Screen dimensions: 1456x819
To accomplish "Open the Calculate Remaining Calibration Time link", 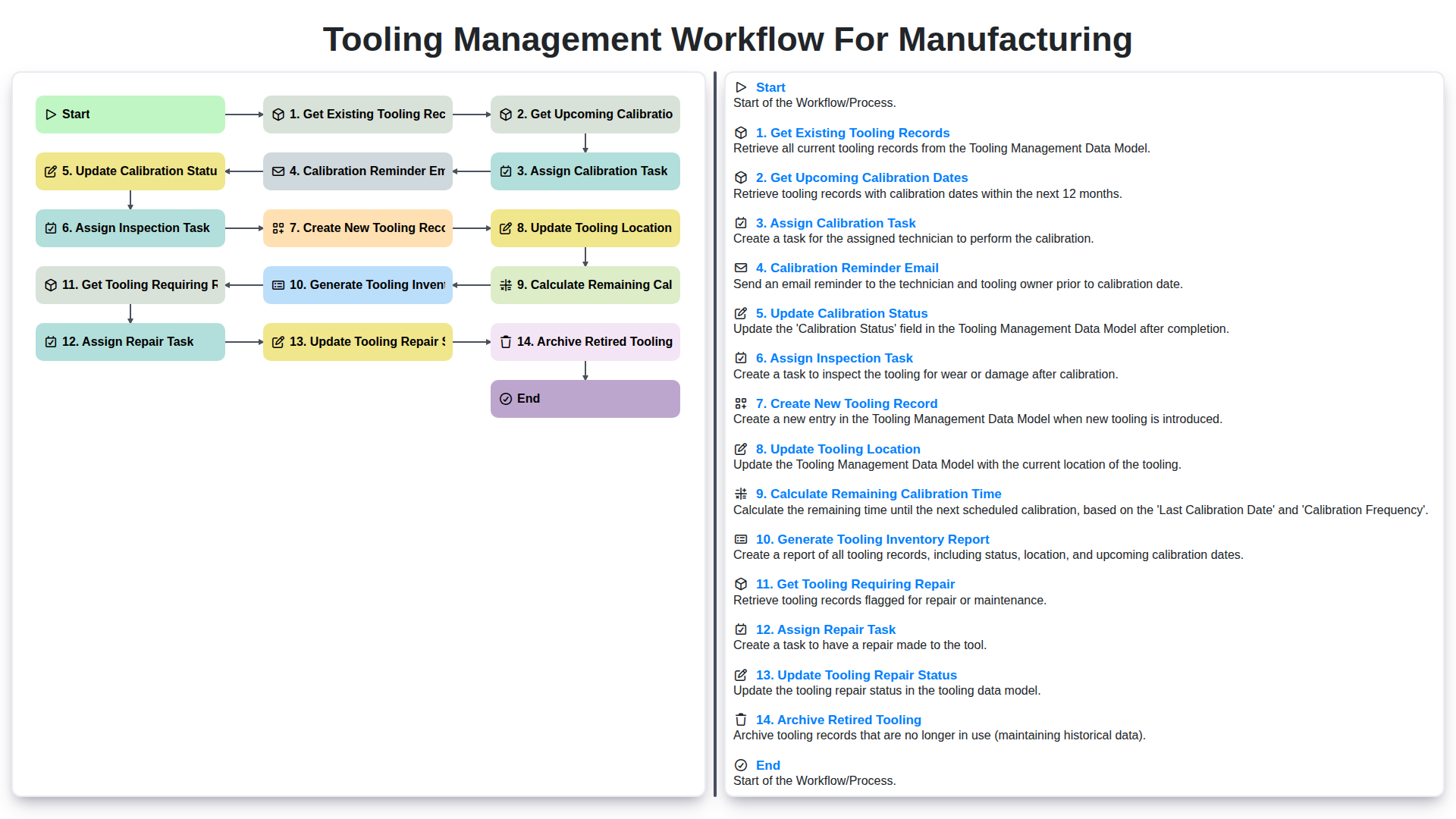I will point(878,494).
